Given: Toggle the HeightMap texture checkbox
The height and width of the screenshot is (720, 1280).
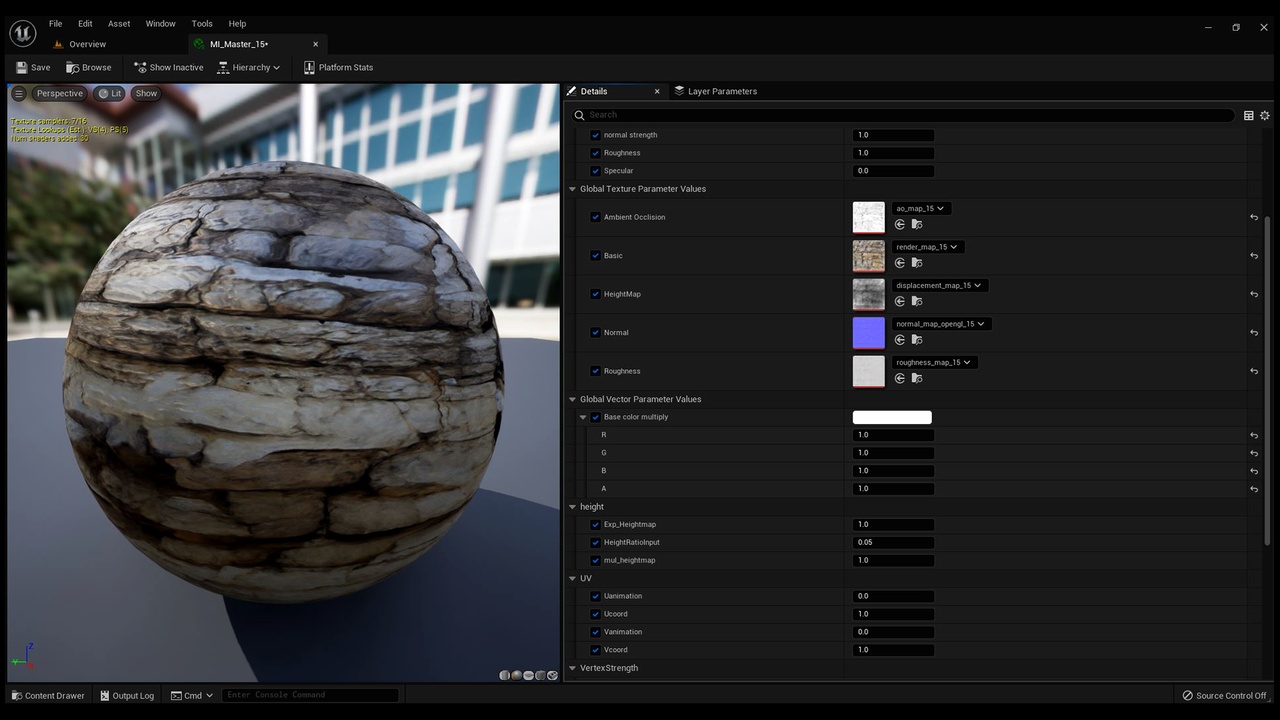Looking at the screenshot, I should (595, 294).
